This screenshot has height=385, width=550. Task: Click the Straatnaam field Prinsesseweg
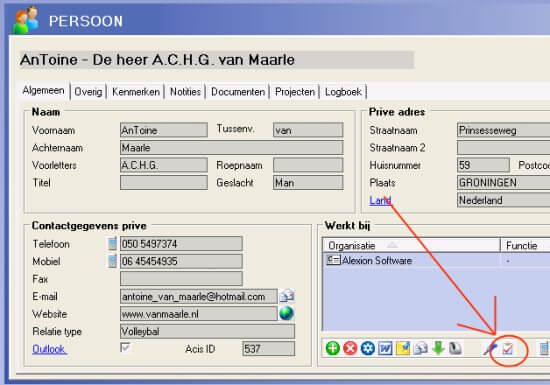[x=504, y=130]
